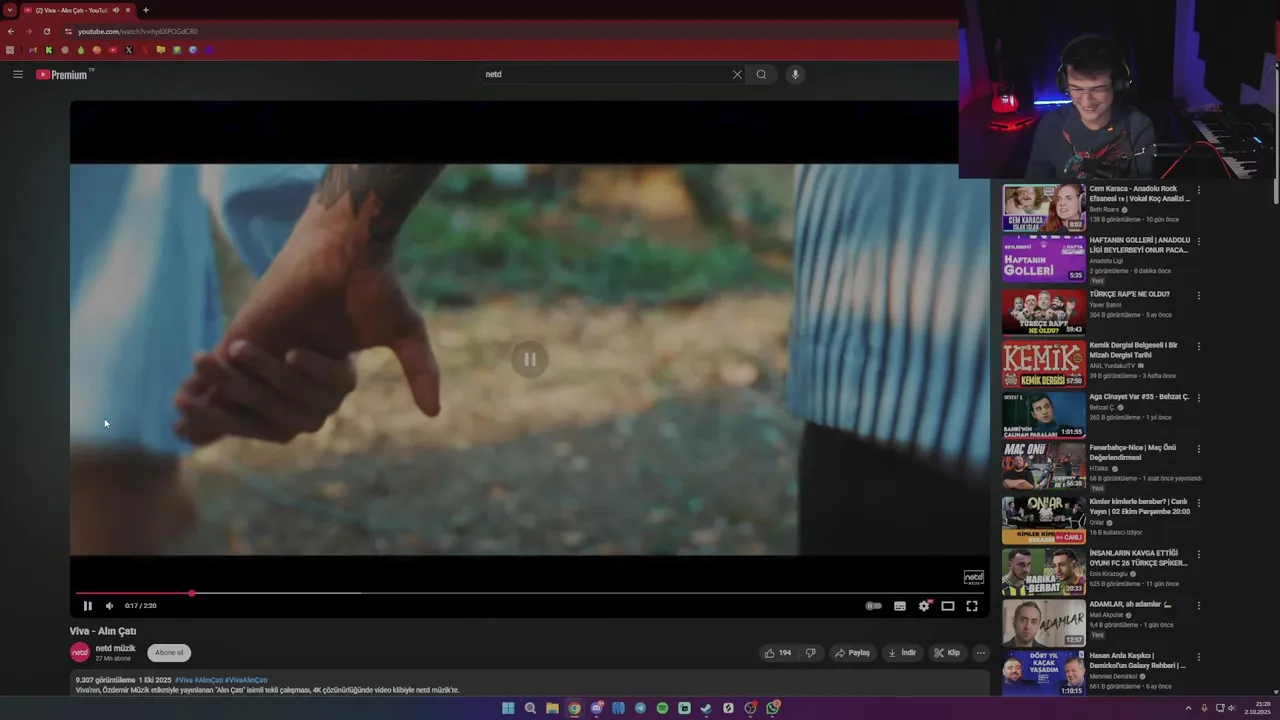Screen dimensions: 1280x720
Task: Open options menu for Kimler kimlerle video
Action: [1199, 503]
